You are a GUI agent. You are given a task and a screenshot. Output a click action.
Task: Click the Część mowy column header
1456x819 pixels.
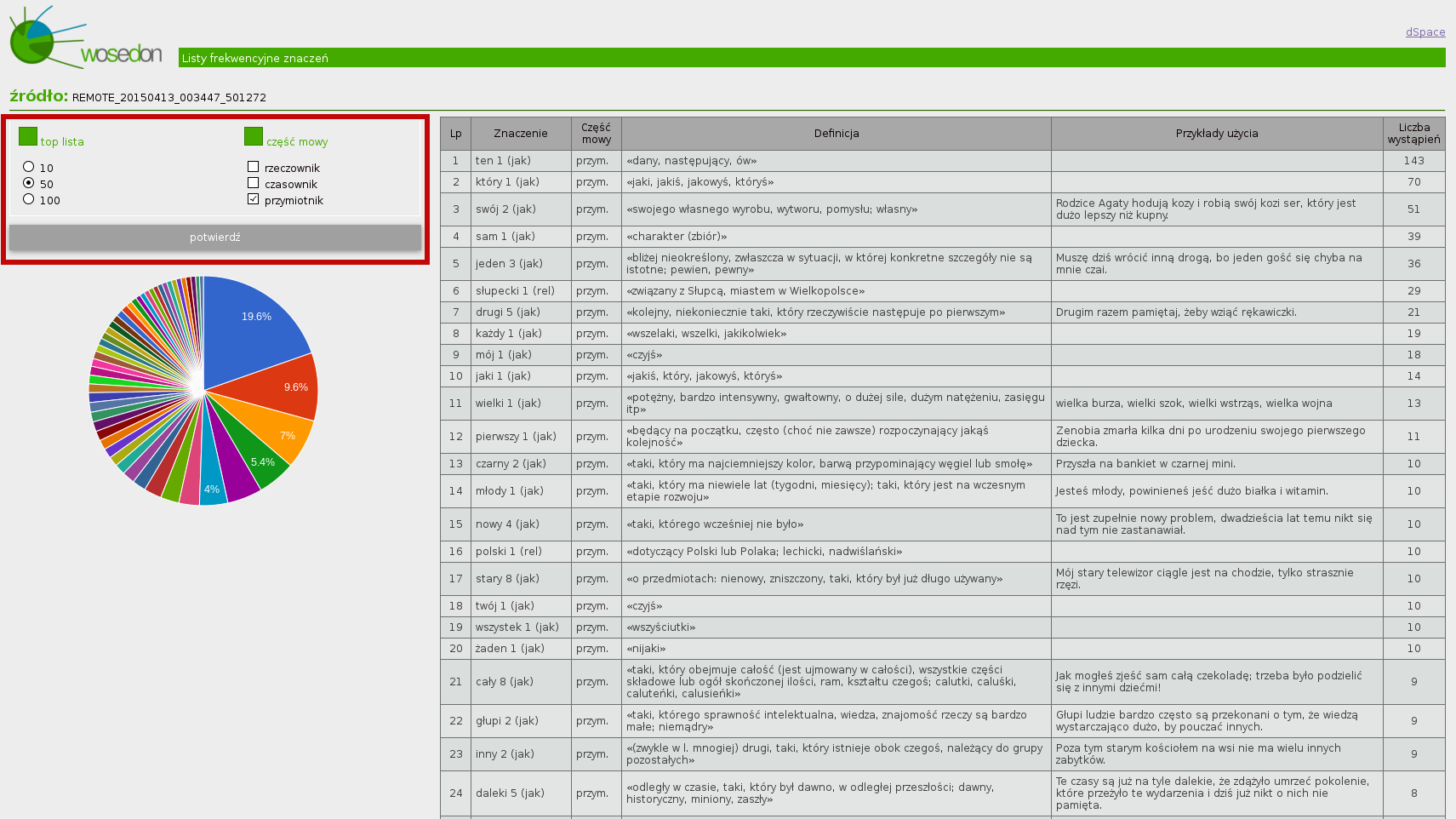pos(597,134)
